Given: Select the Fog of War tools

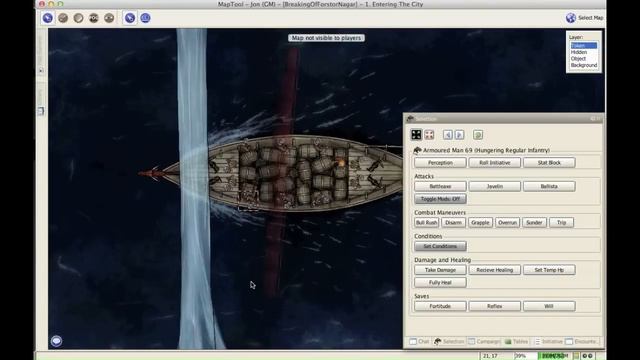Looking at the screenshot, I should pyautogui.click(x=94, y=18).
